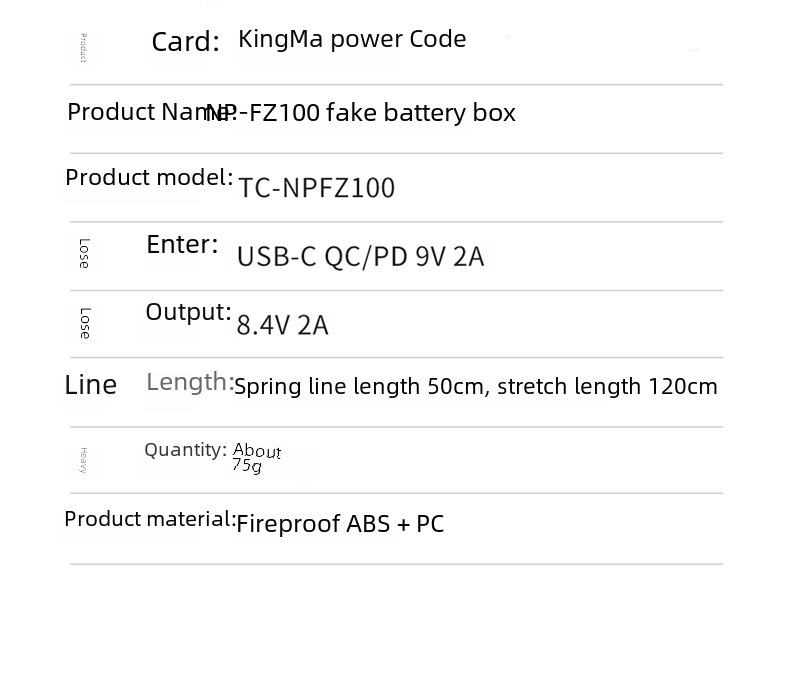Viewport: 790px width, 675px height.
Task: Click rotated Lose text beside Output
Action: coord(85,323)
